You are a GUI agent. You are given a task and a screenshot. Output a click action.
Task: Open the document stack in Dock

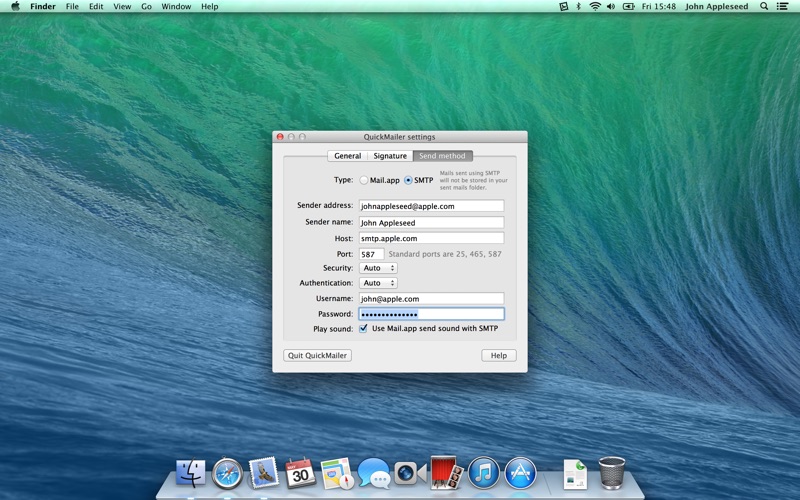576,474
